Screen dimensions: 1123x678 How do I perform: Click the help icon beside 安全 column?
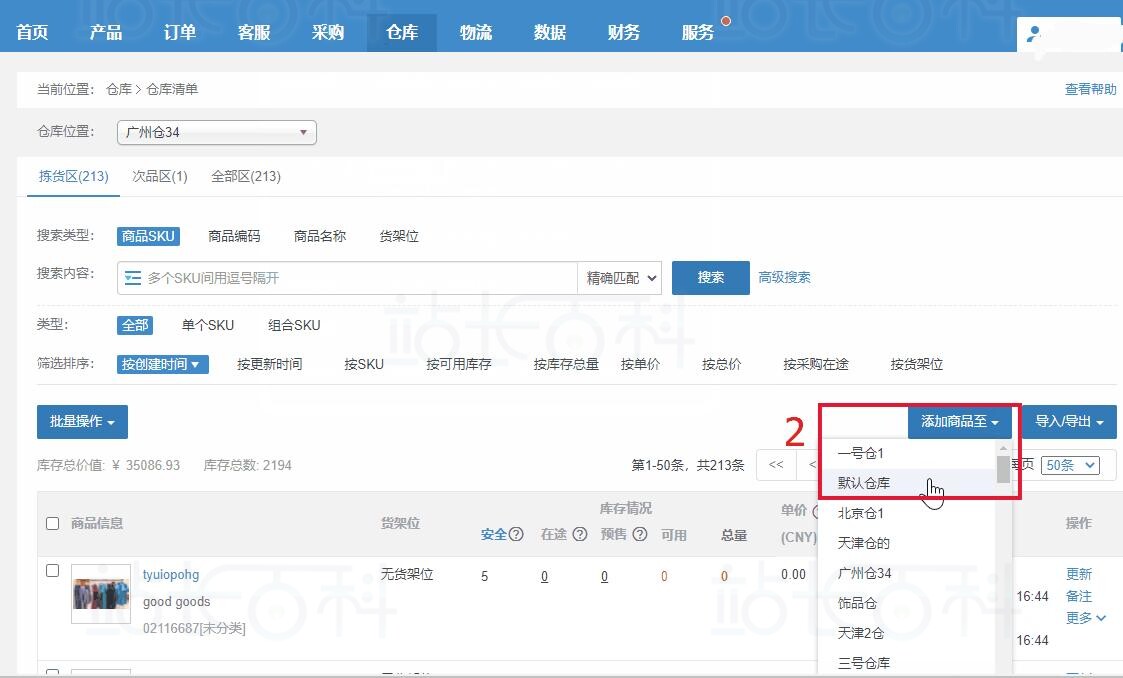(516, 535)
